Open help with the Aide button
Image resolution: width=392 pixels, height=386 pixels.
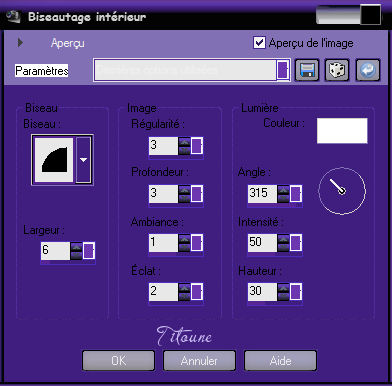280,361
